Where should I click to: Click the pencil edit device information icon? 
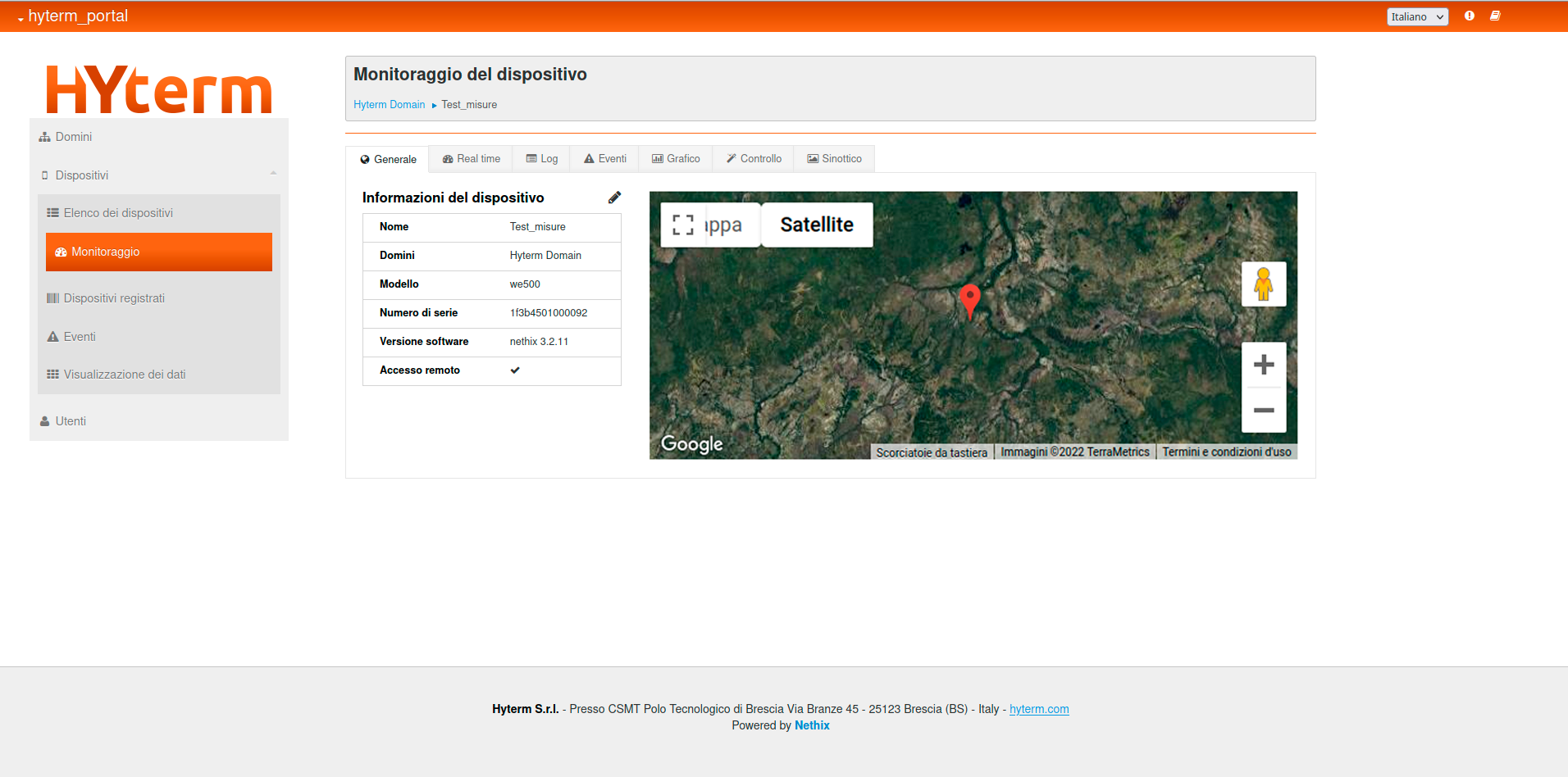point(614,198)
